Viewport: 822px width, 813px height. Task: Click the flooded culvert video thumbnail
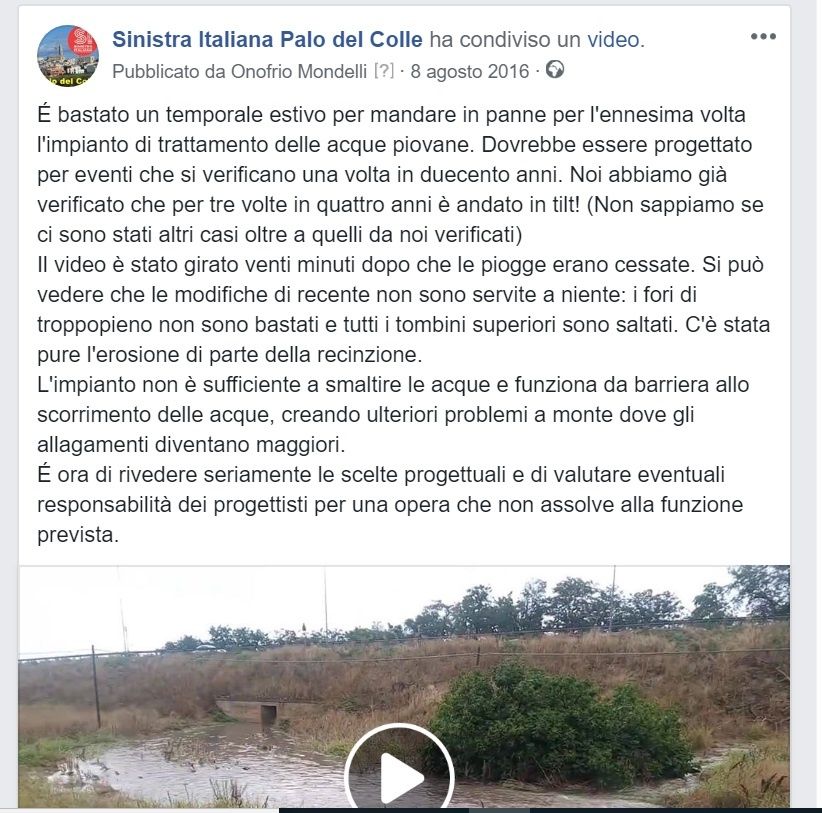[404, 687]
